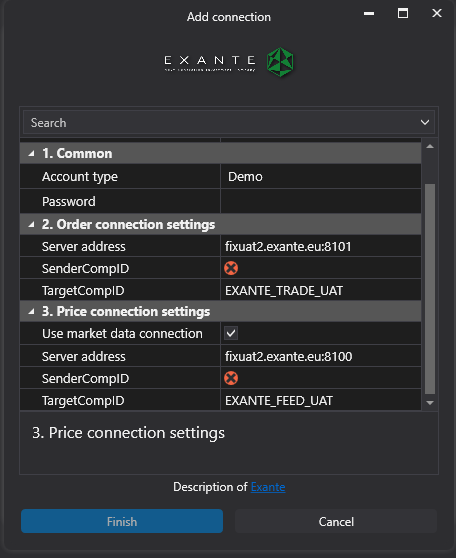Viewport: 456px width, 558px height.
Task: Open the Search dropdown chevron
Action: point(425,122)
